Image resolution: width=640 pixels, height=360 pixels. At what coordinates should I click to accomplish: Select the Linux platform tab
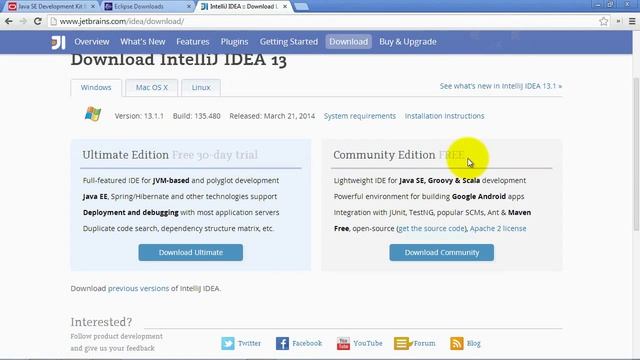click(201, 87)
